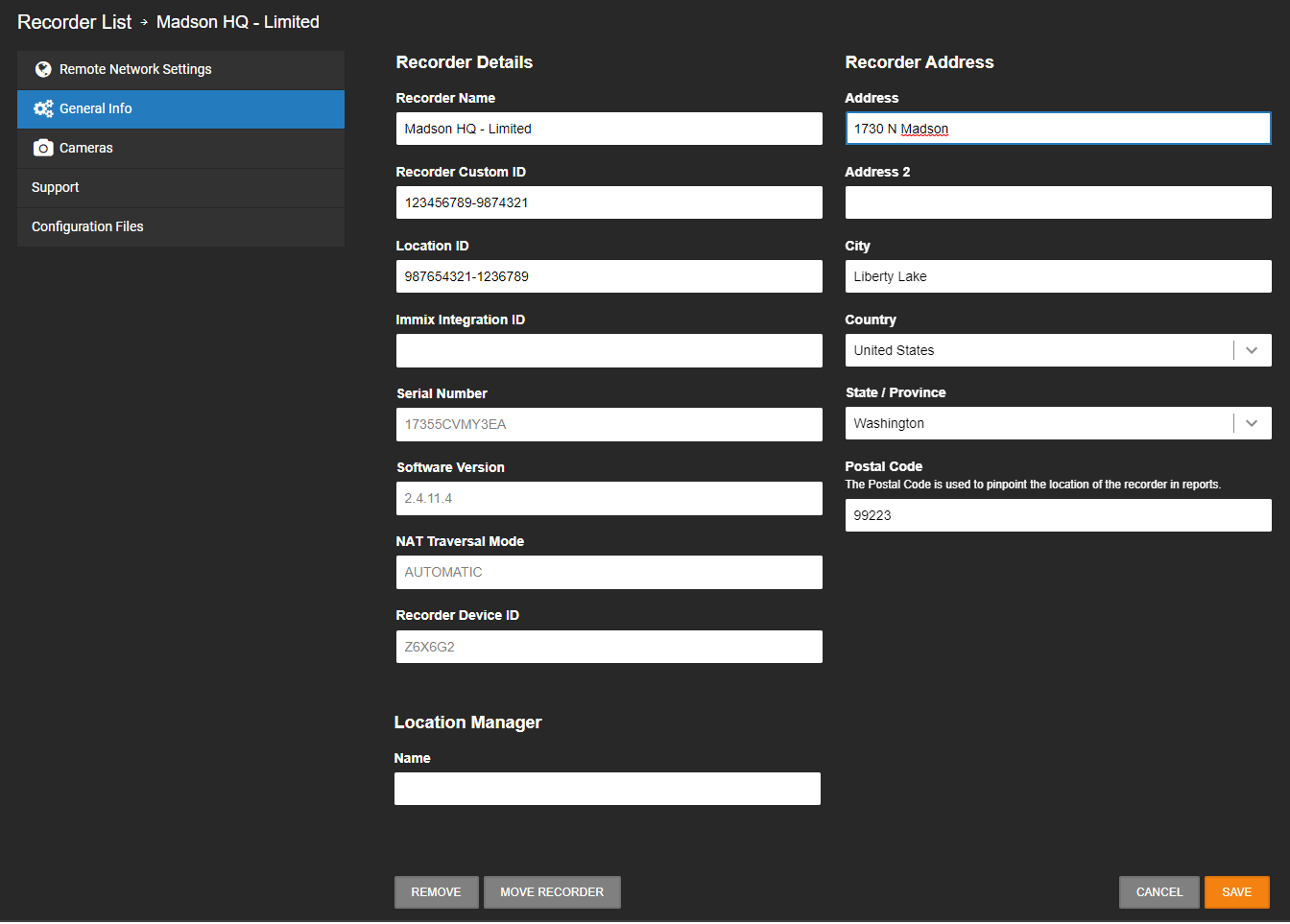This screenshot has width=1290, height=924.
Task: Click the Location ID input field
Action: point(609,276)
